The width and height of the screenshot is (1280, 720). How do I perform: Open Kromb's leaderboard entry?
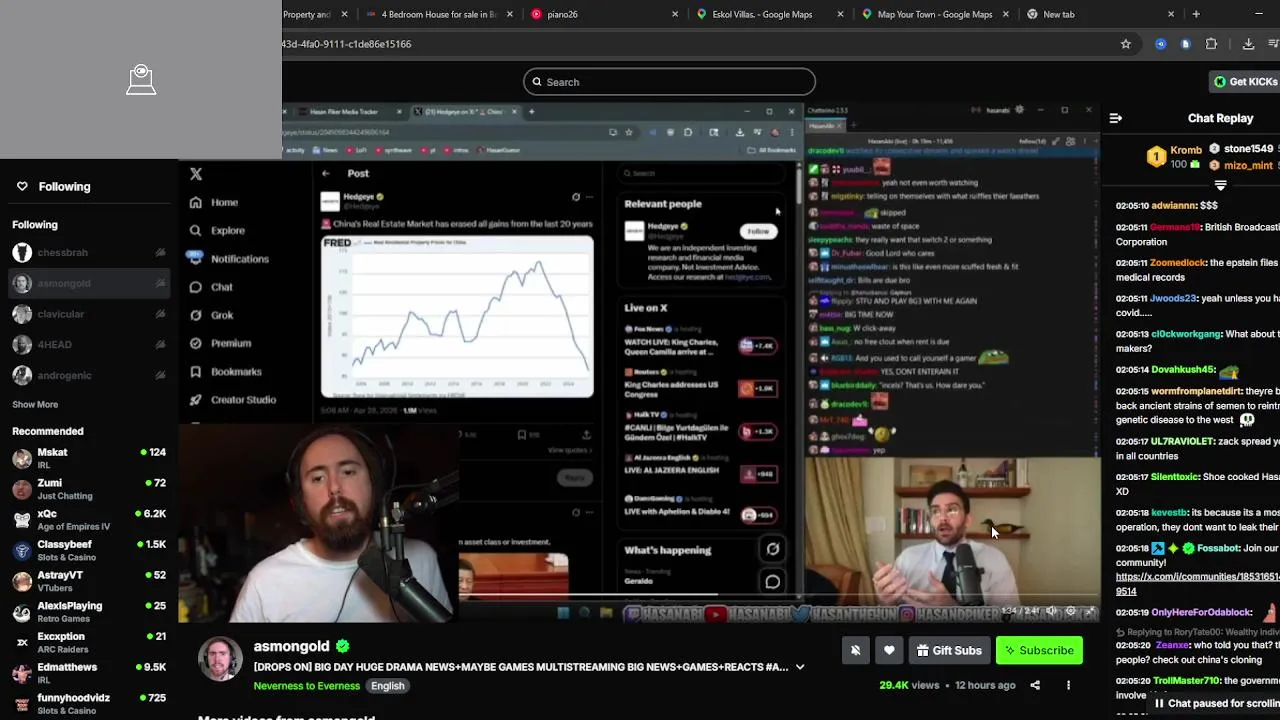pos(1173,157)
